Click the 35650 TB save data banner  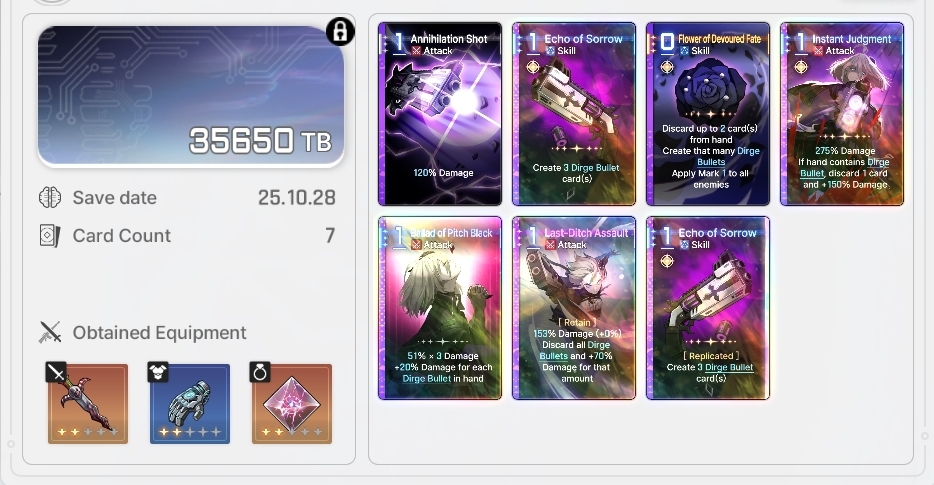[191, 96]
